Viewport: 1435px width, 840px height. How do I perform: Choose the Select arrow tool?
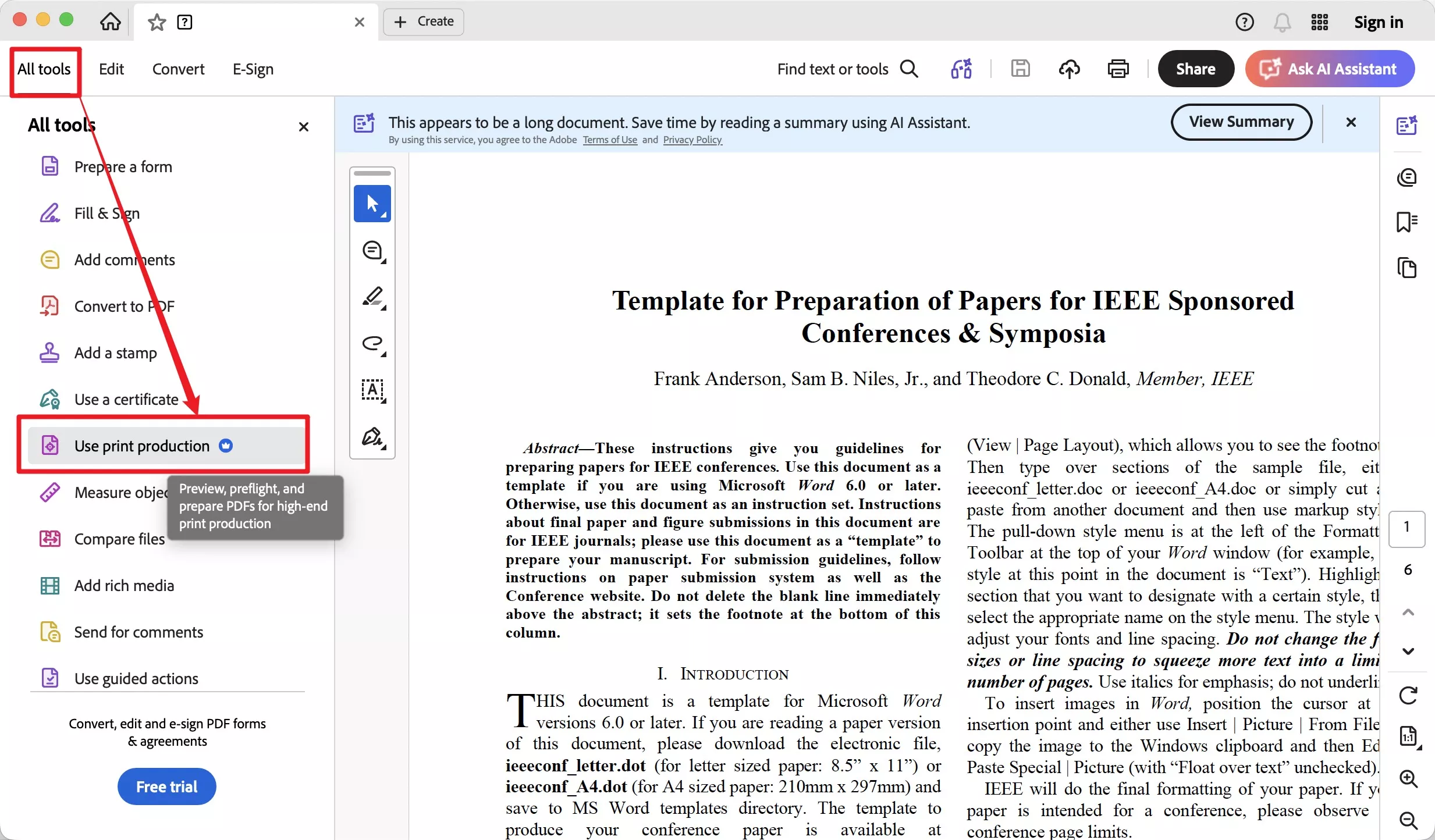click(x=372, y=204)
